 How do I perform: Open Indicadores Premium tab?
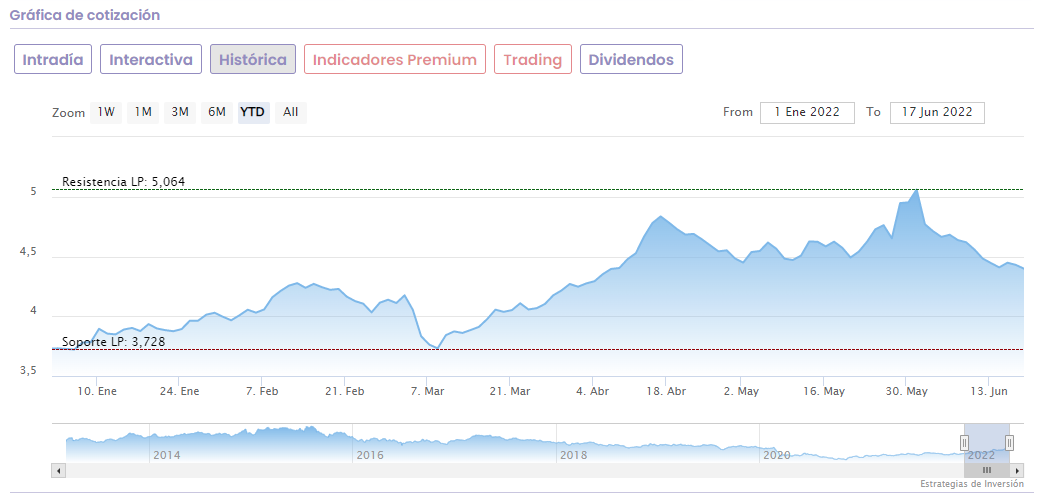point(395,60)
